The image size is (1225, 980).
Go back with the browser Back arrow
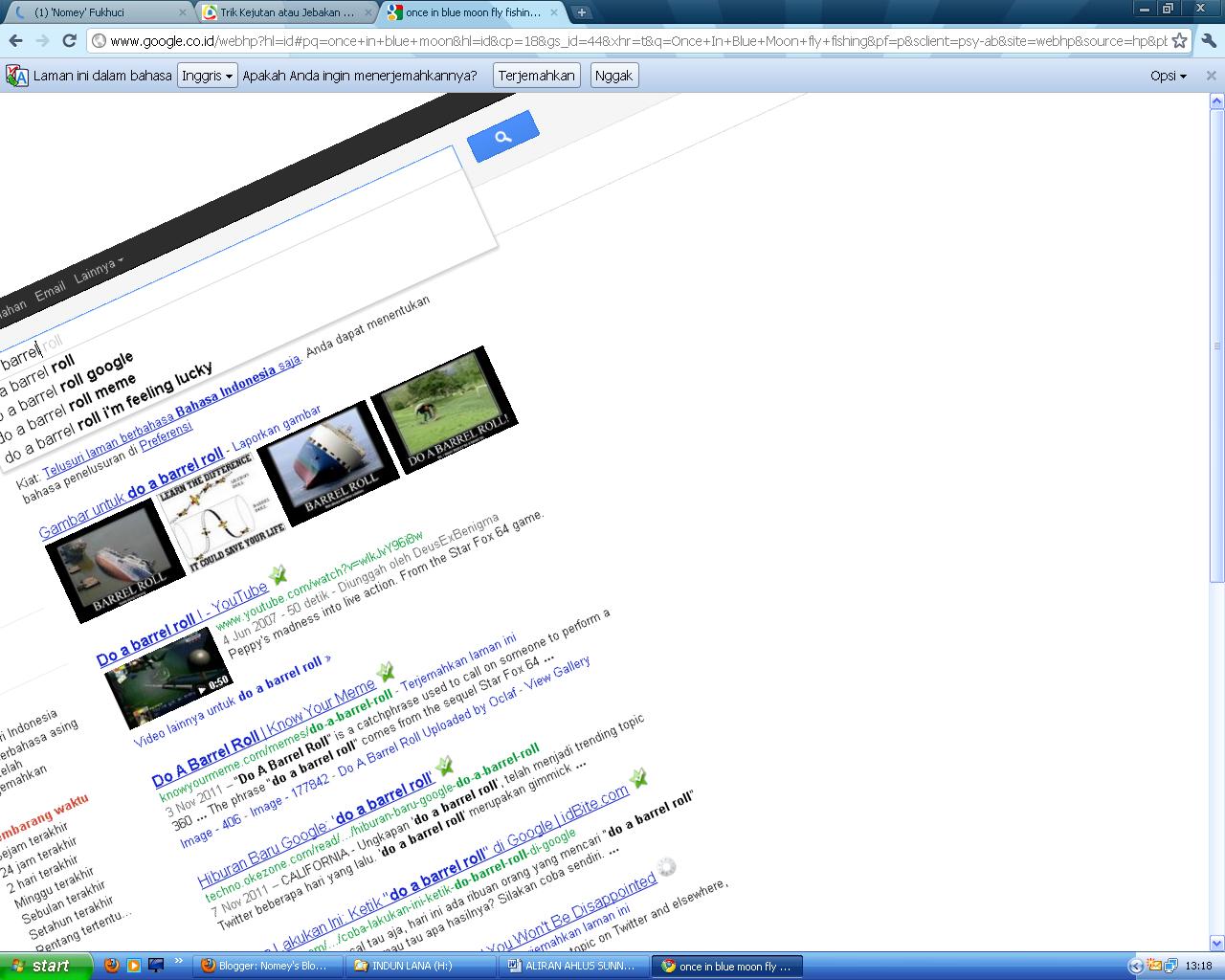(x=15, y=40)
